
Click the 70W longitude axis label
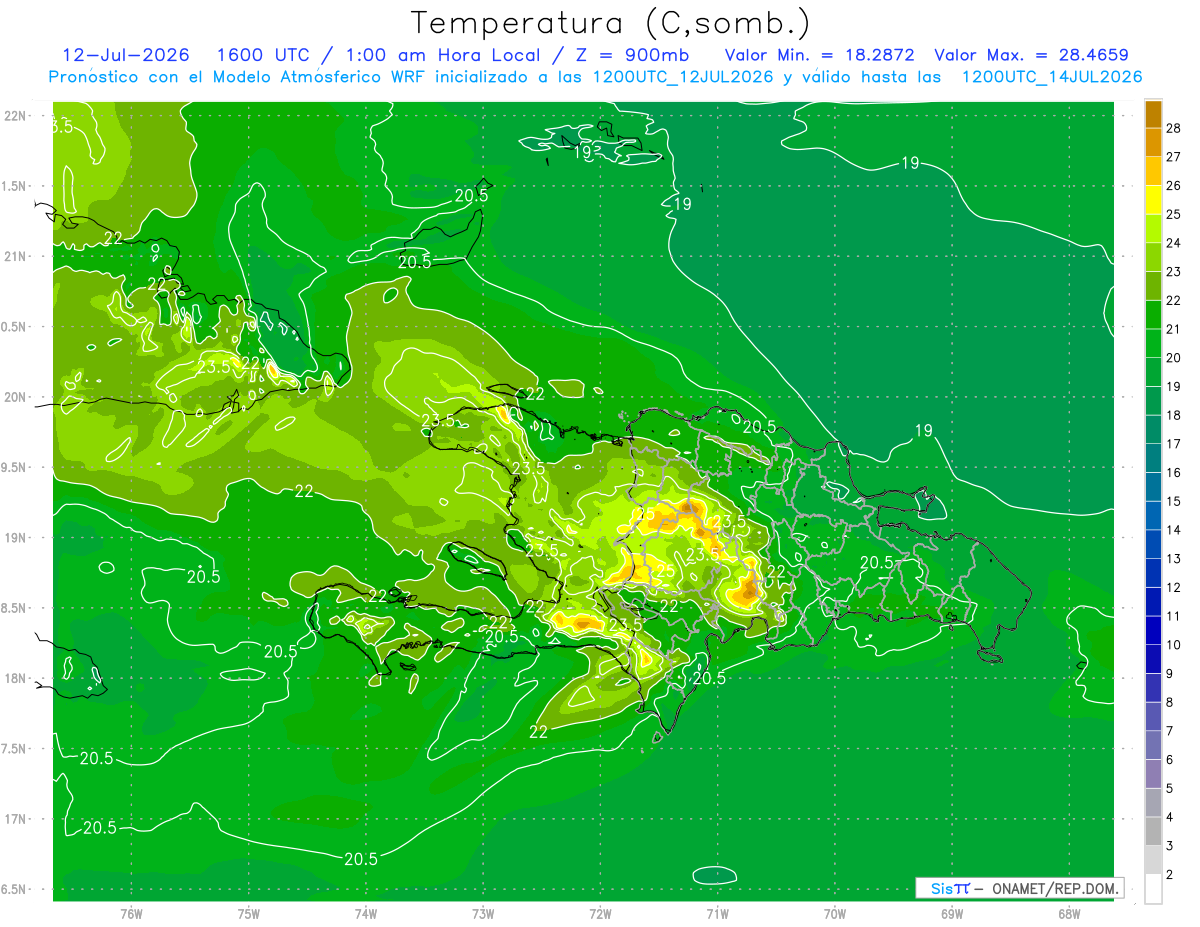point(835,913)
